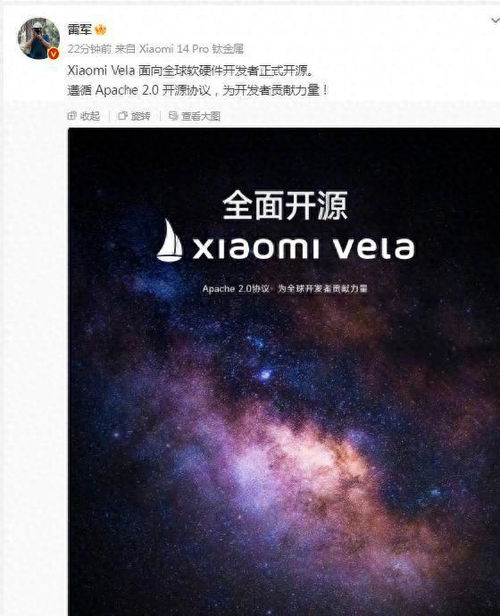
Task: Click the Xiaomi Vela galaxy poster image
Action: [x=284, y=372]
